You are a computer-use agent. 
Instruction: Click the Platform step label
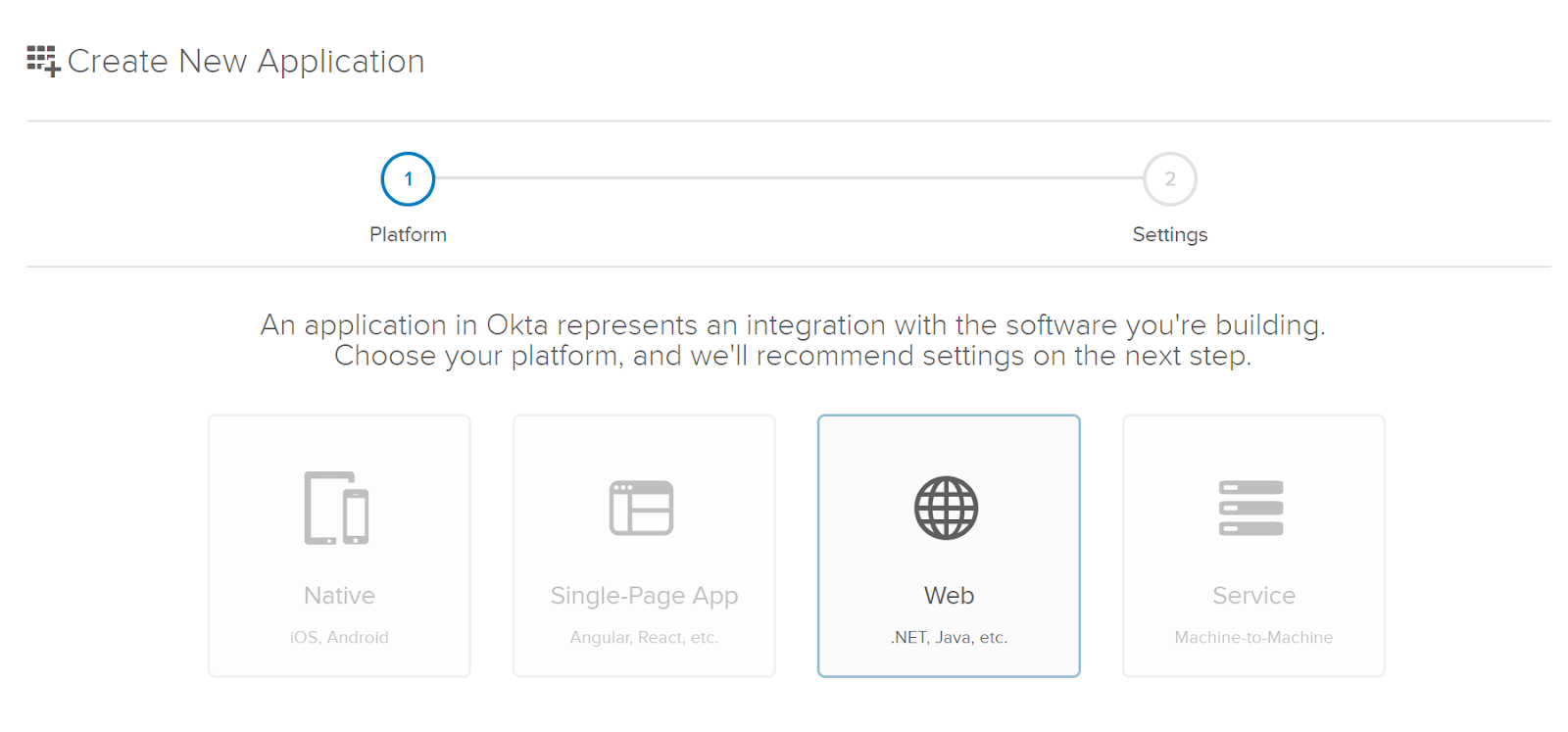point(408,235)
